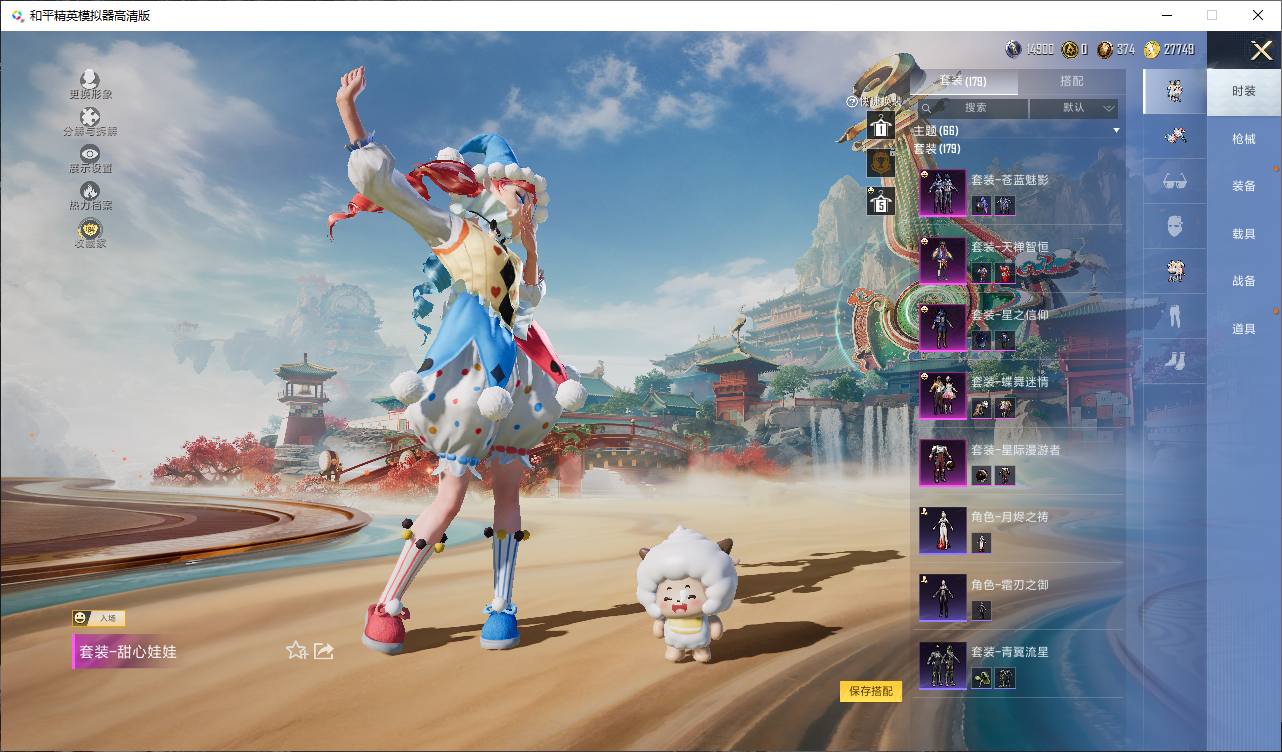Screen dimensions: 1282x752
Task: Open the 默认 sort dropdown
Action: coord(1074,108)
